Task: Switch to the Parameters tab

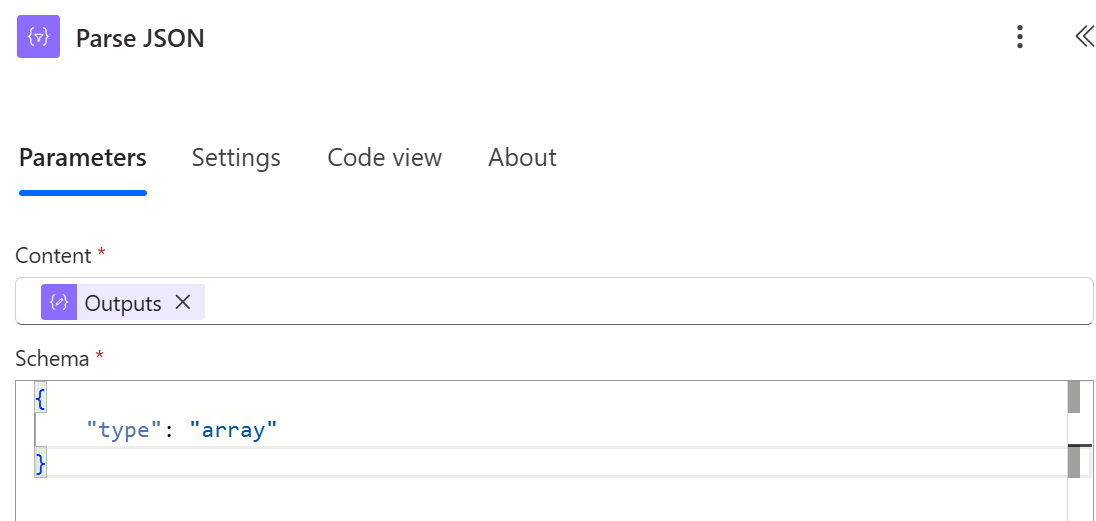Action: [83, 158]
